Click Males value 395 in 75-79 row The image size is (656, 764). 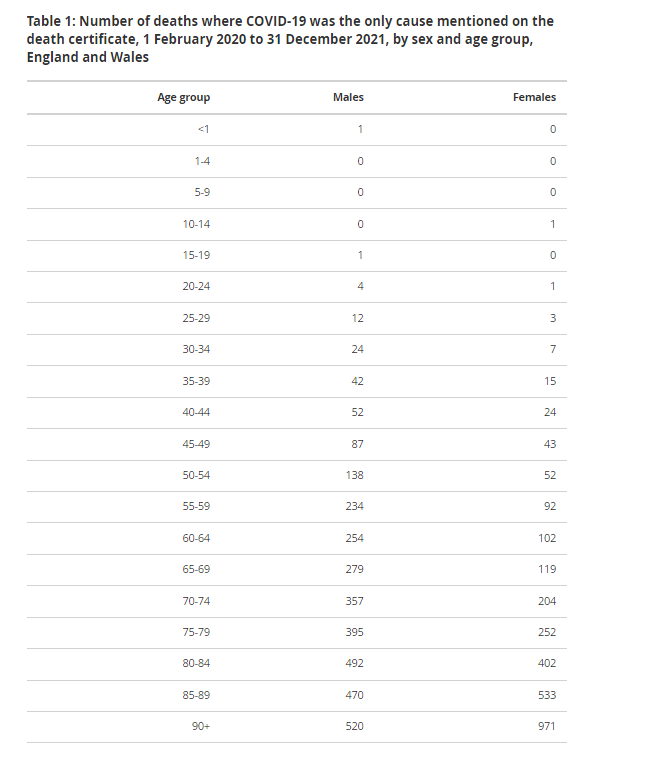[x=354, y=632]
